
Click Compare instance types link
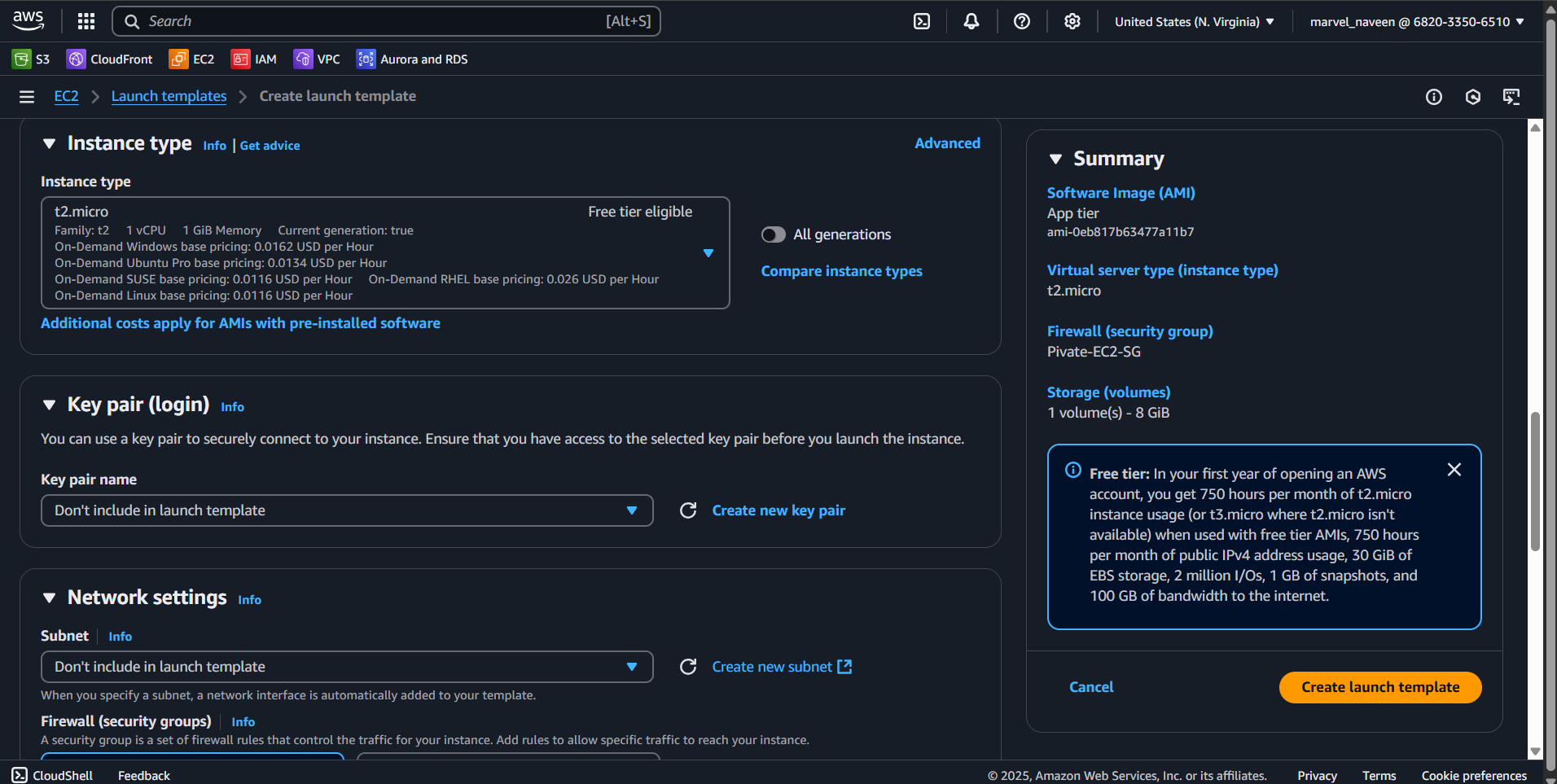click(842, 271)
